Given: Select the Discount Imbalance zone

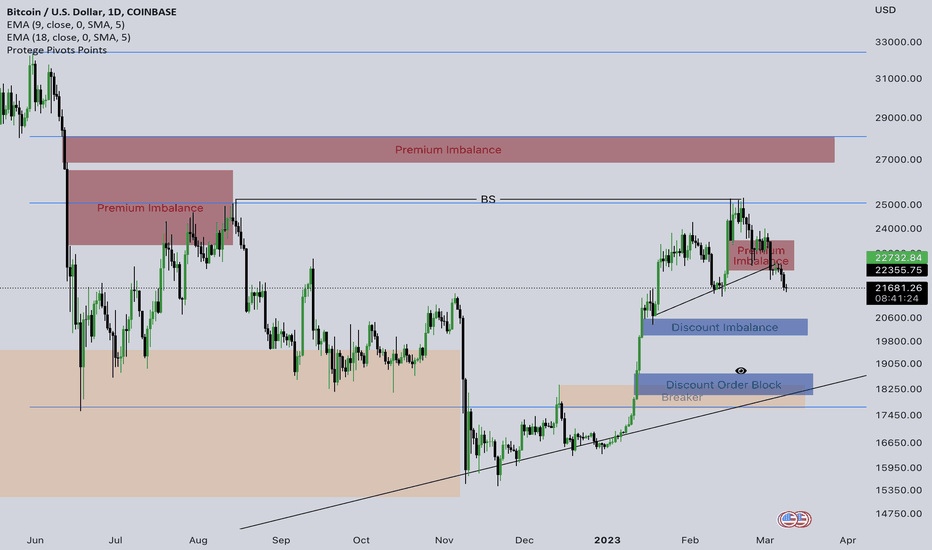Looking at the screenshot, I should [x=725, y=327].
